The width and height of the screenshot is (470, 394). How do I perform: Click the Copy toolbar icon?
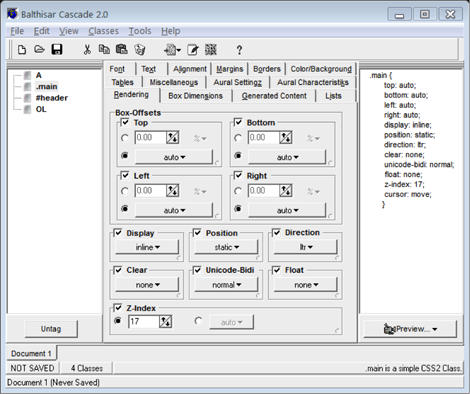pyautogui.click(x=104, y=49)
